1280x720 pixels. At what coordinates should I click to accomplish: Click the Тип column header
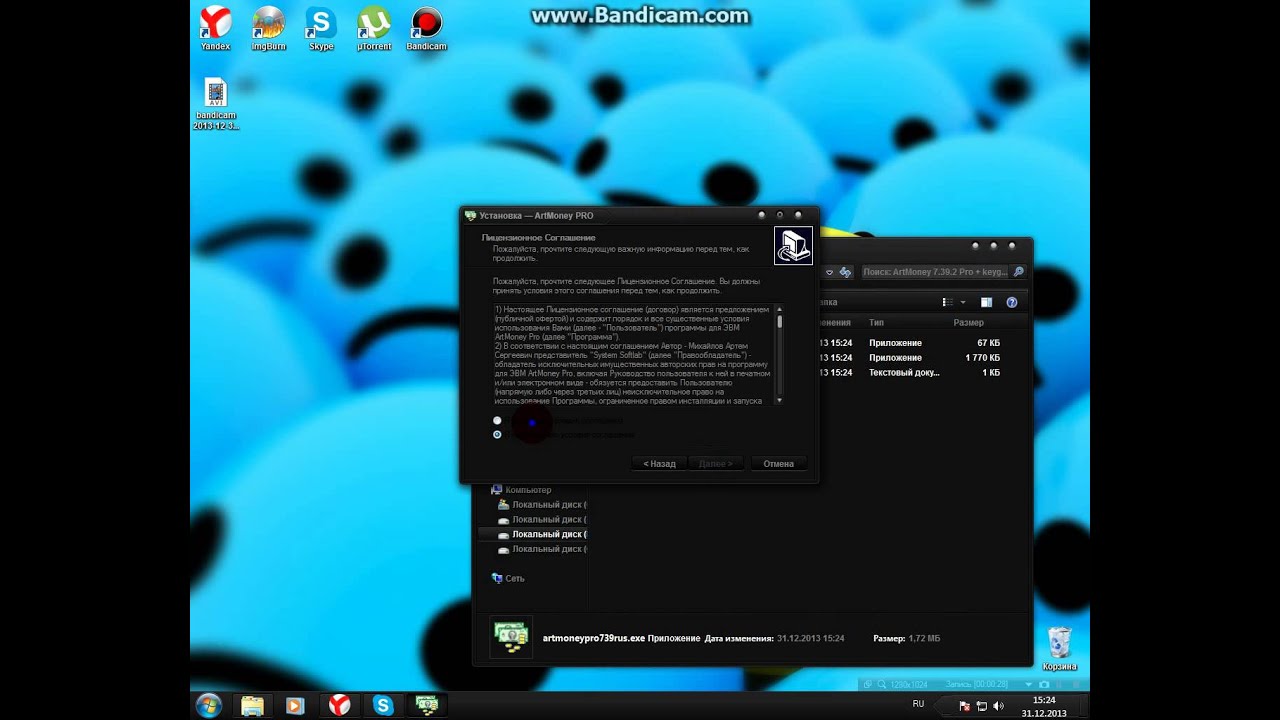pyautogui.click(x=876, y=323)
